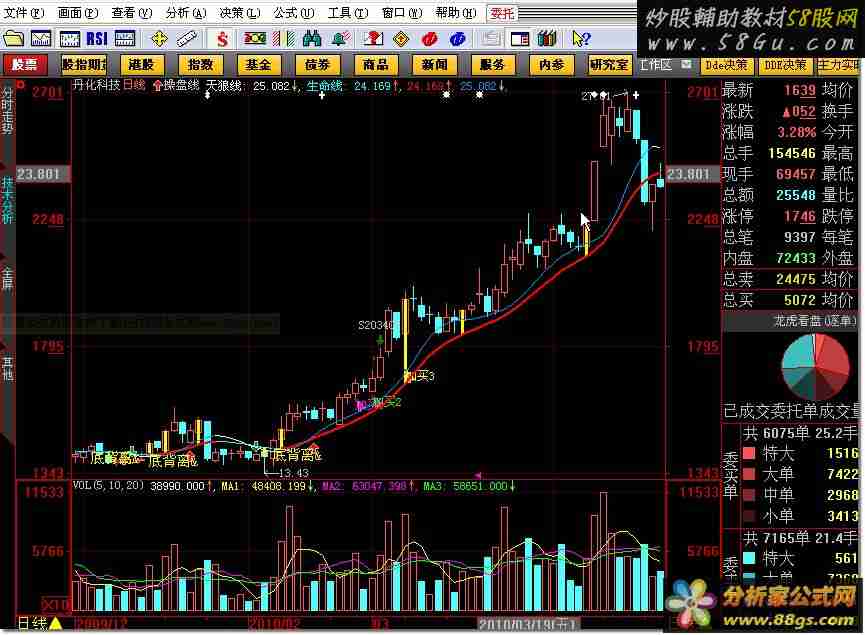
Task: Select the ruler drawing tool icon
Action: 186,39
